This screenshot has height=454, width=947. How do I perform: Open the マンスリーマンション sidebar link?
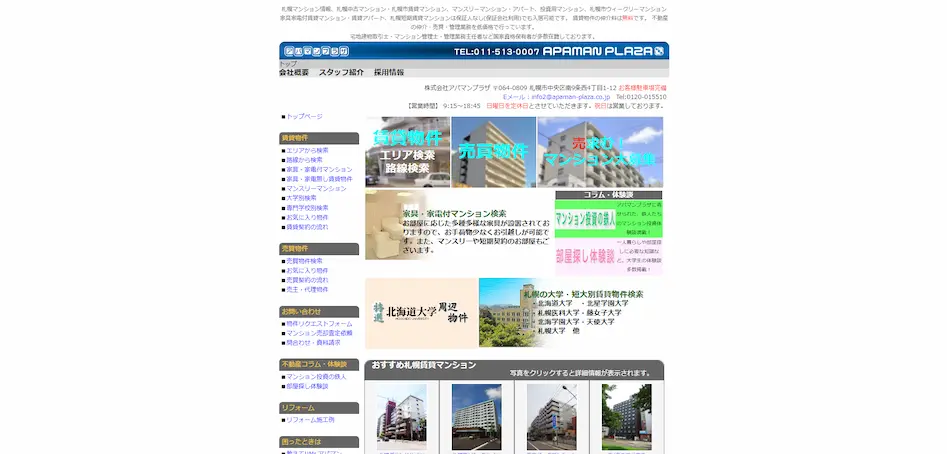click(316, 188)
